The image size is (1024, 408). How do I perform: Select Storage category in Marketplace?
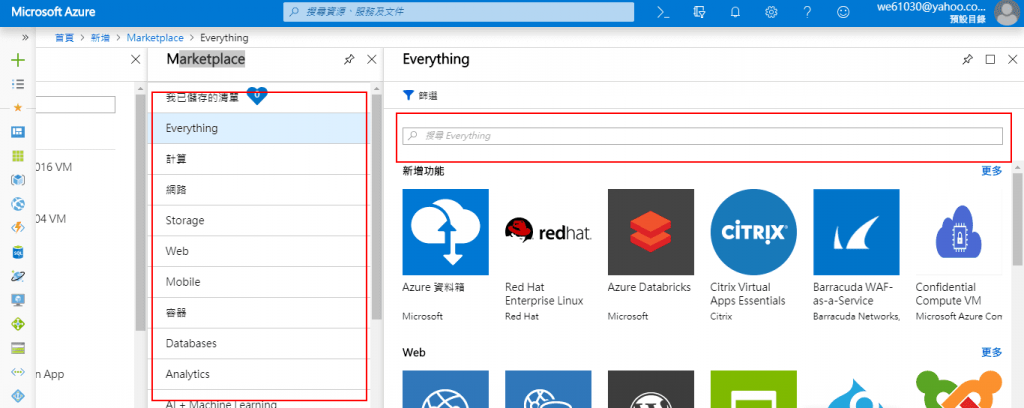pos(259,220)
